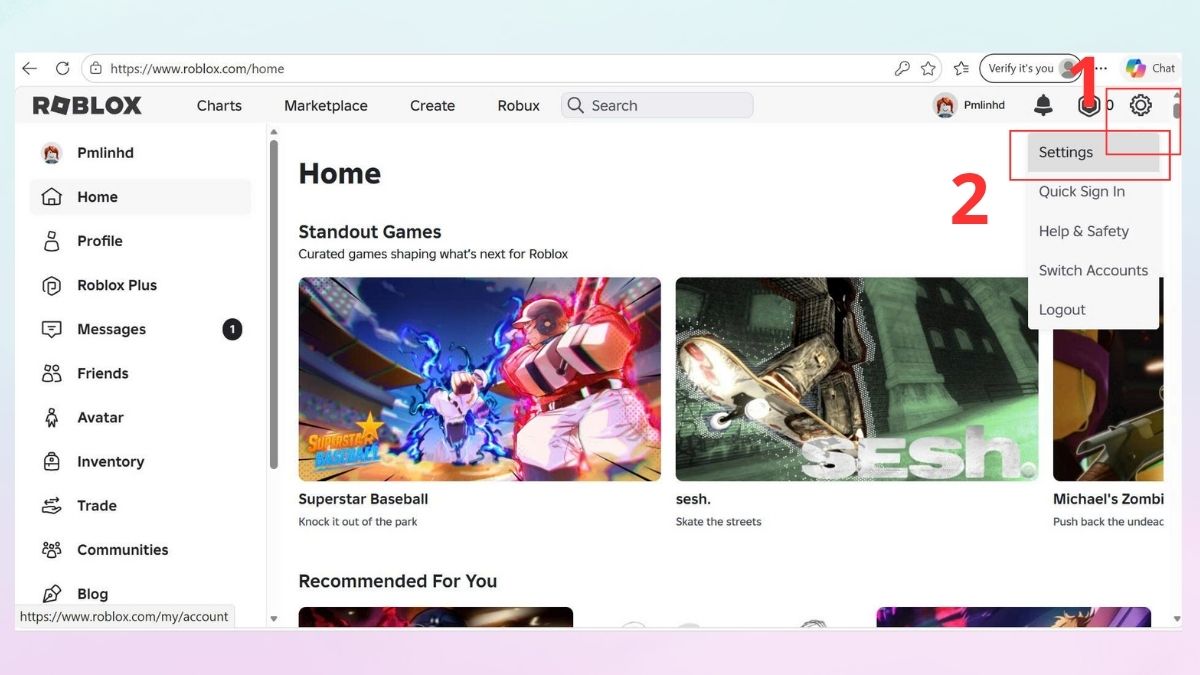This screenshot has height=675, width=1200.
Task: Click the Friends icon in sidebar
Action: 51,373
